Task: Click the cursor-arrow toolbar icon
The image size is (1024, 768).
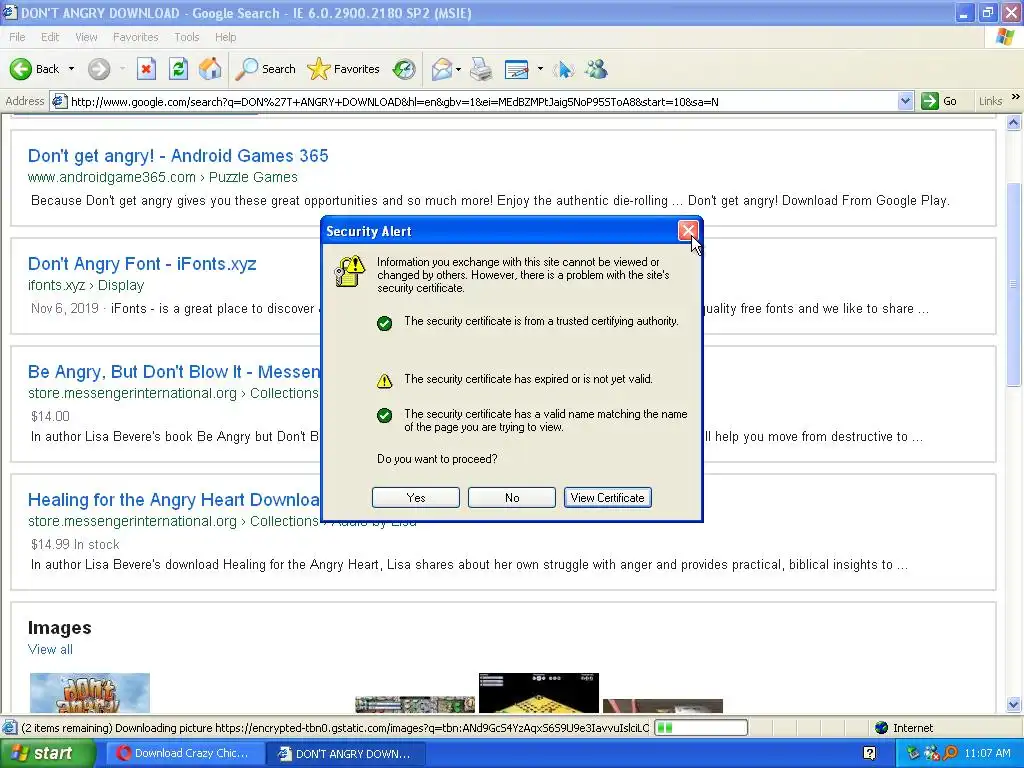Action: pyautogui.click(x=564, y=69)
